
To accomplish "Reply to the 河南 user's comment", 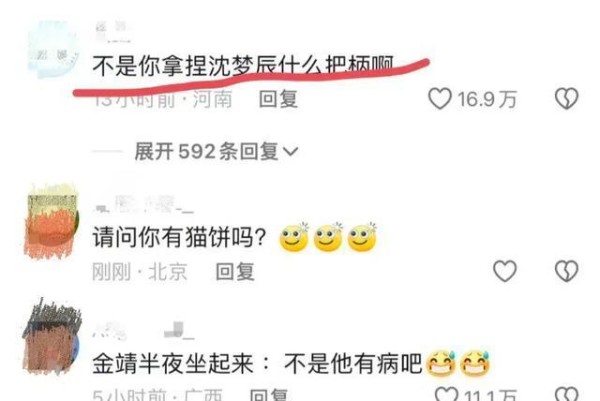I will [278, 99].
